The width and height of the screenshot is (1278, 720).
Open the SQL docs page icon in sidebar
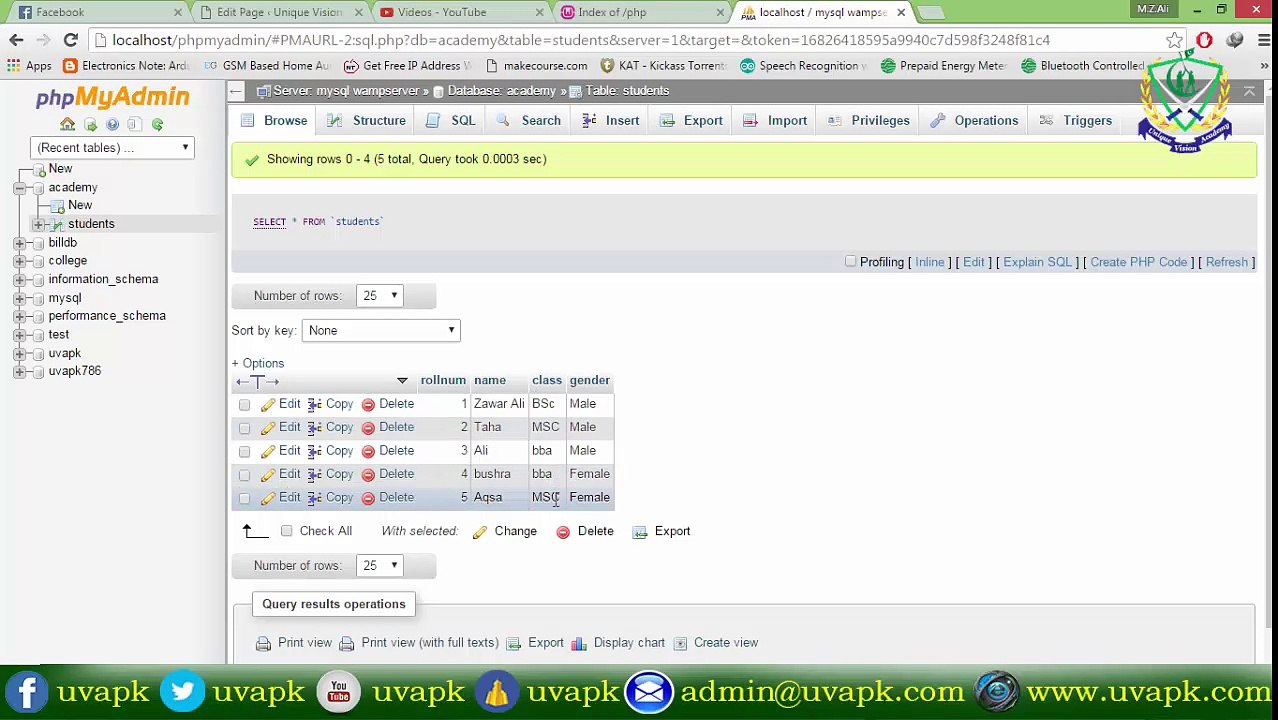pyautogui.click(x=134, y=125)
